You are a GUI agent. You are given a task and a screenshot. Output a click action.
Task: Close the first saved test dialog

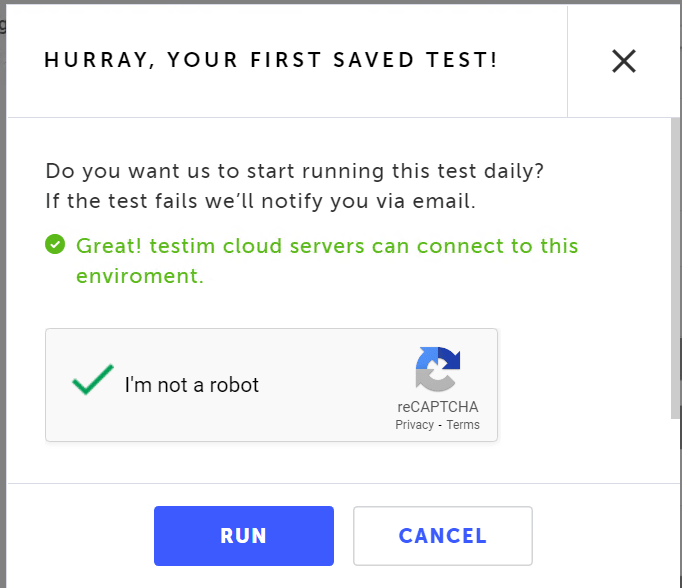click(624, 61)
